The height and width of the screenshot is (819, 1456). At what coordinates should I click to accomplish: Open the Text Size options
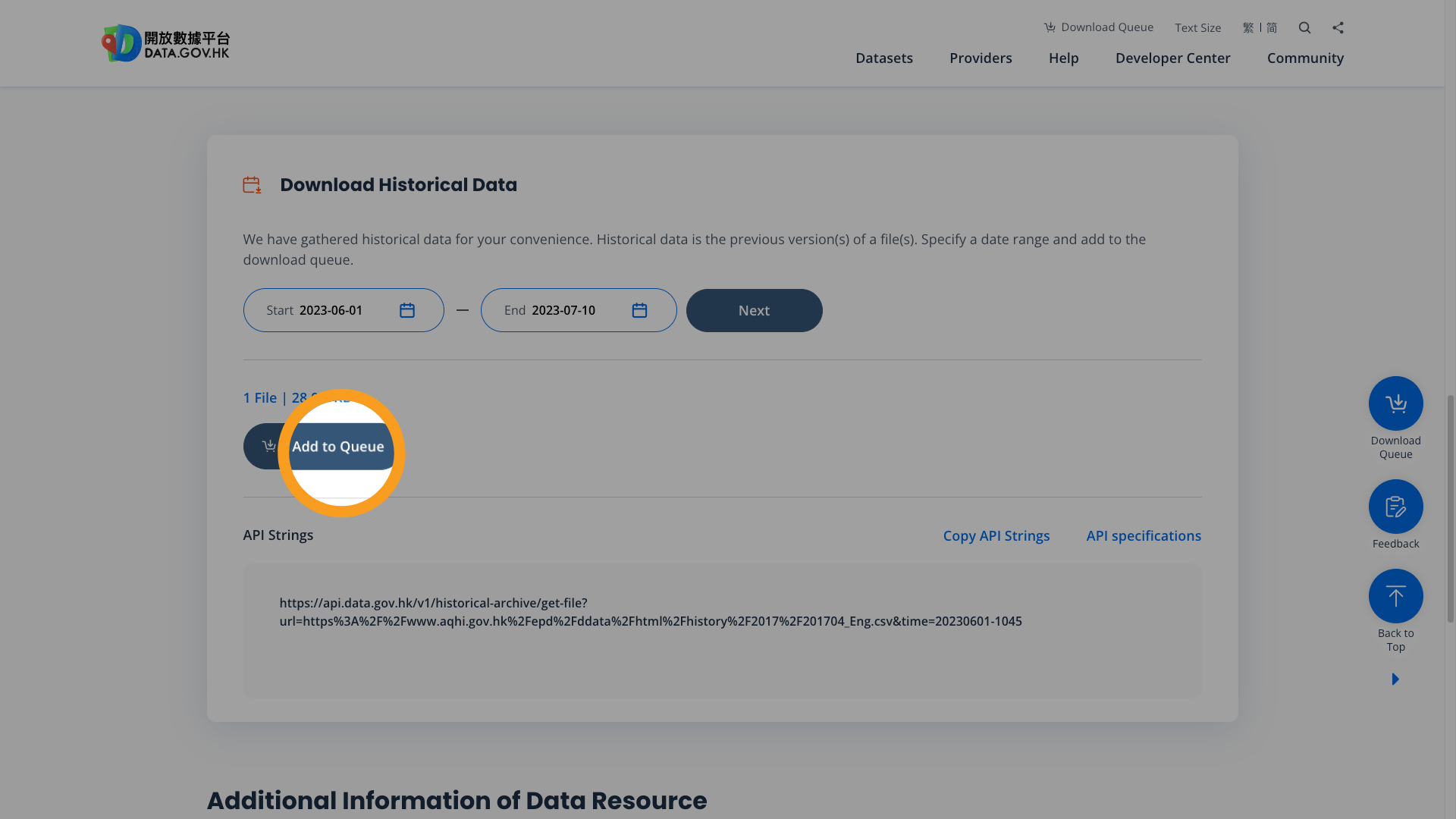click(1197, 27)
